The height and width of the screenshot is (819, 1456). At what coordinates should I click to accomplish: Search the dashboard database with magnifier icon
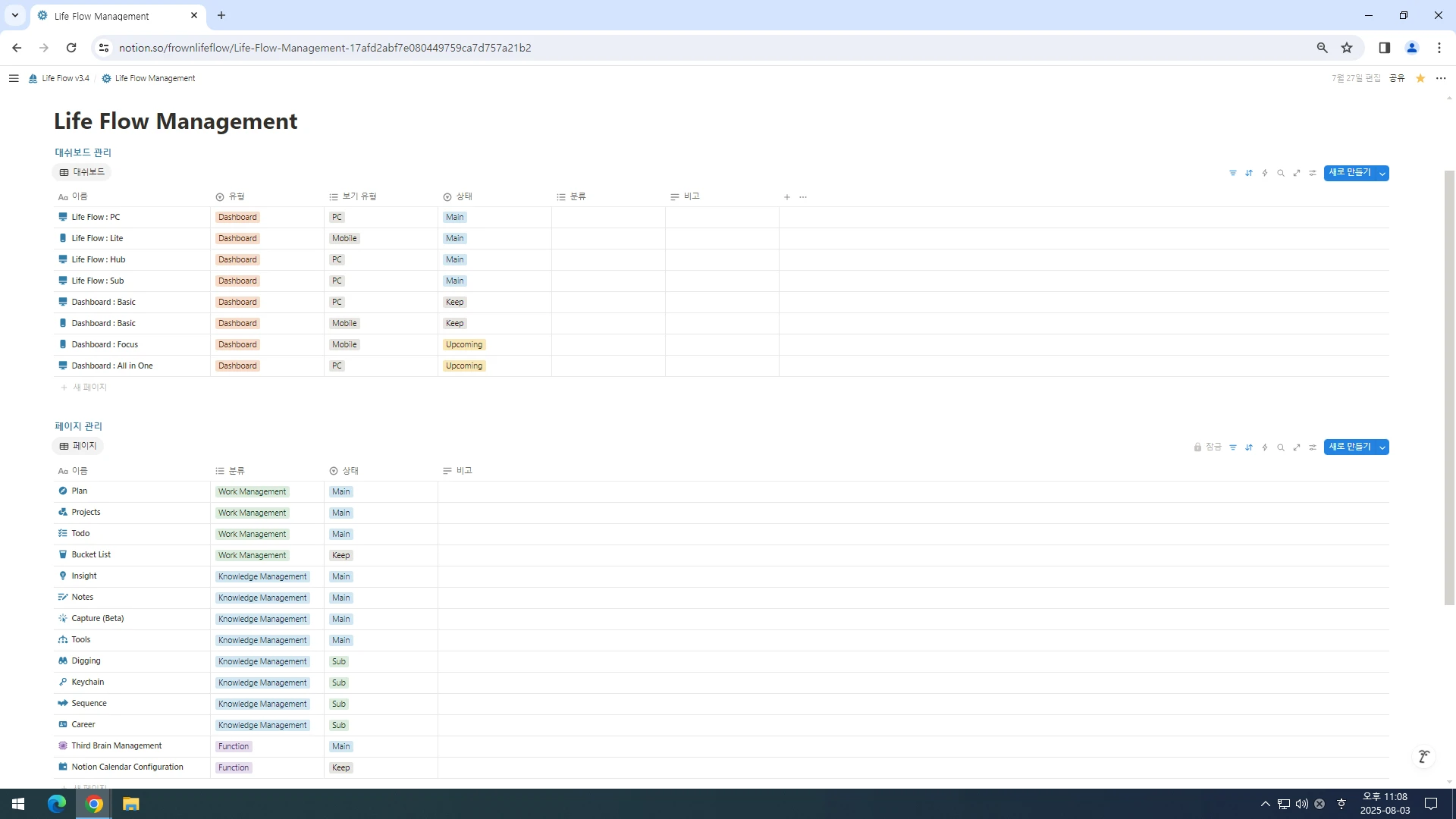point(1281,173)
